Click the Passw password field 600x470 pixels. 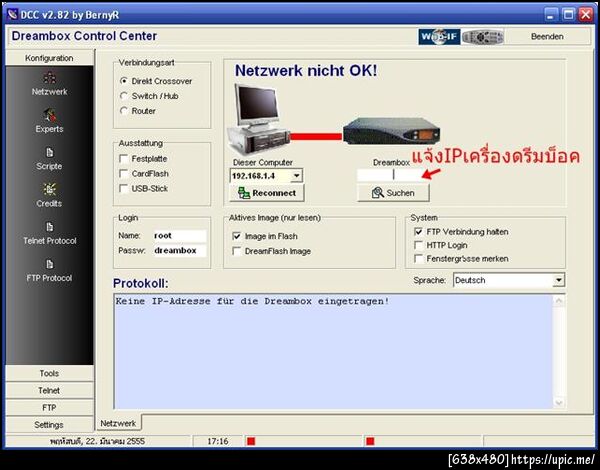point(179,251)
